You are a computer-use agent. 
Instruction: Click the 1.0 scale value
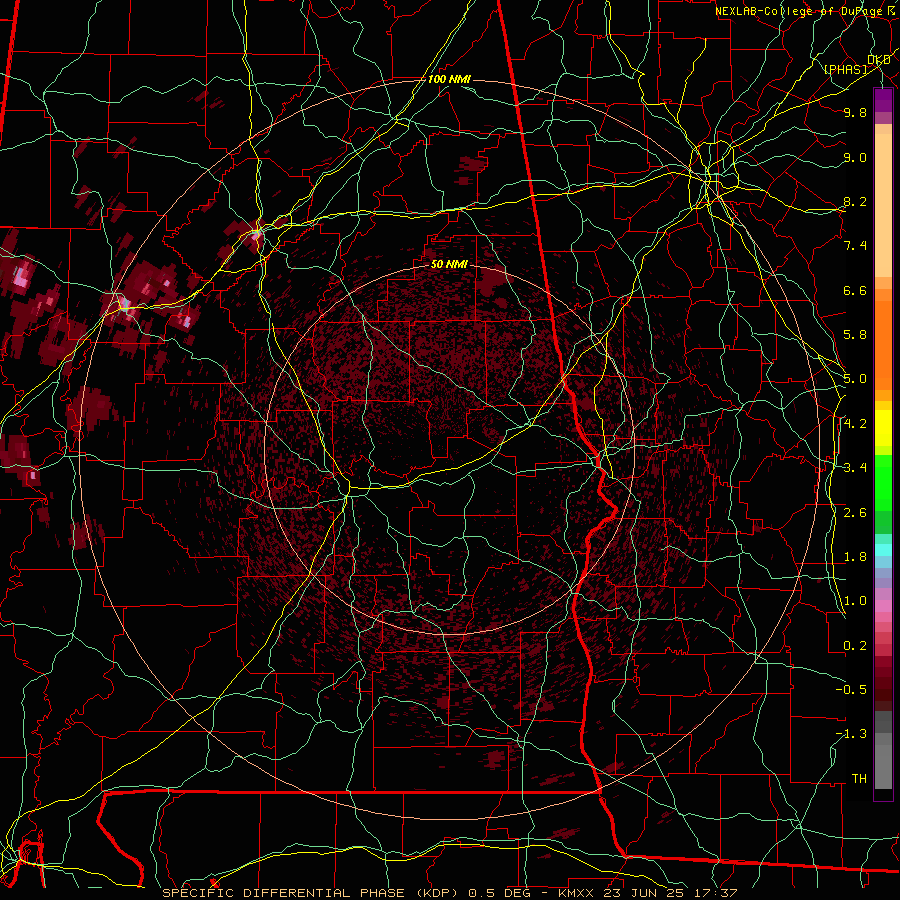855,601
